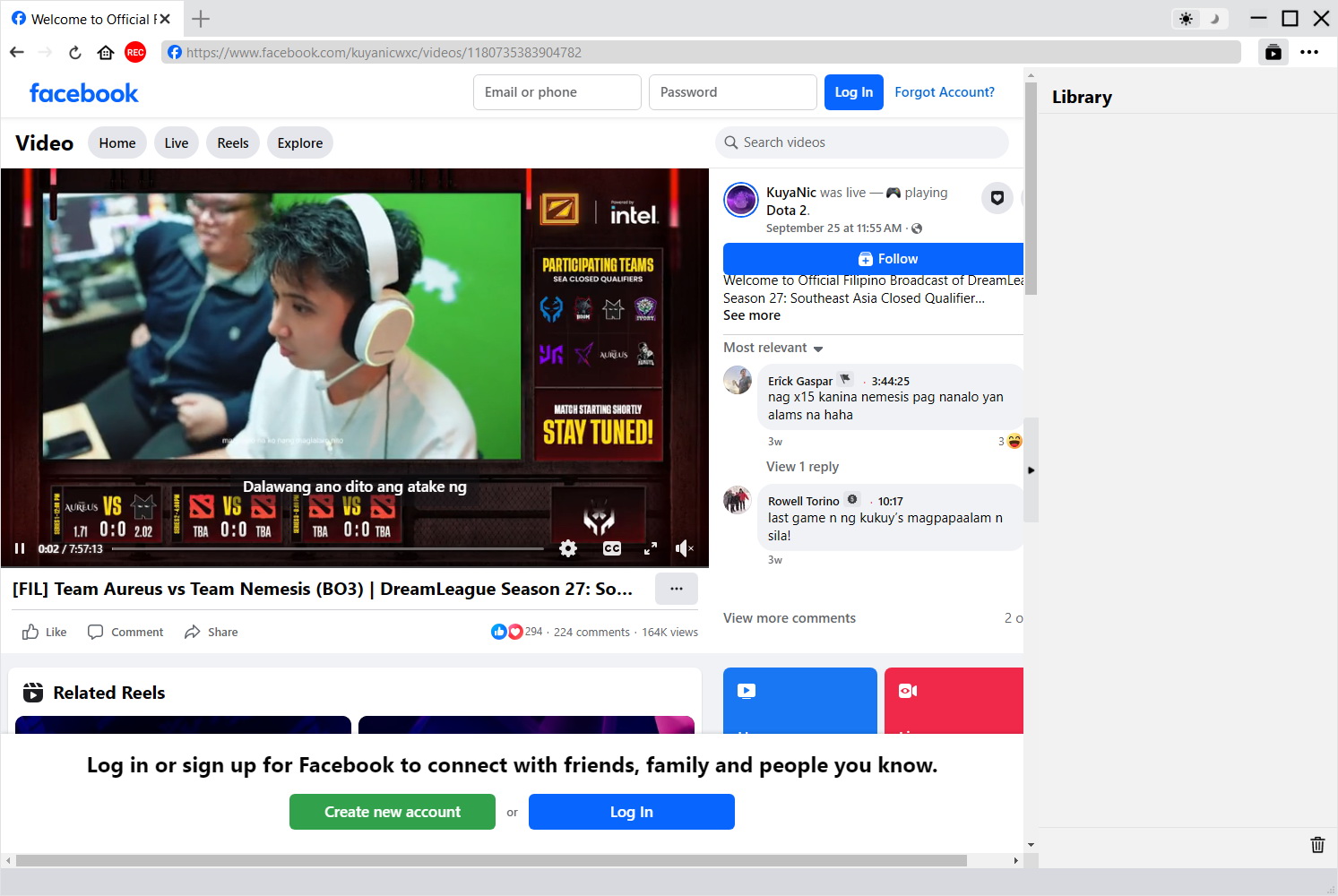Viewport: 1338px width, 896px height.
Task: Jump to timestamp 3:44:25 in comment
Action: tap(890, 381)
